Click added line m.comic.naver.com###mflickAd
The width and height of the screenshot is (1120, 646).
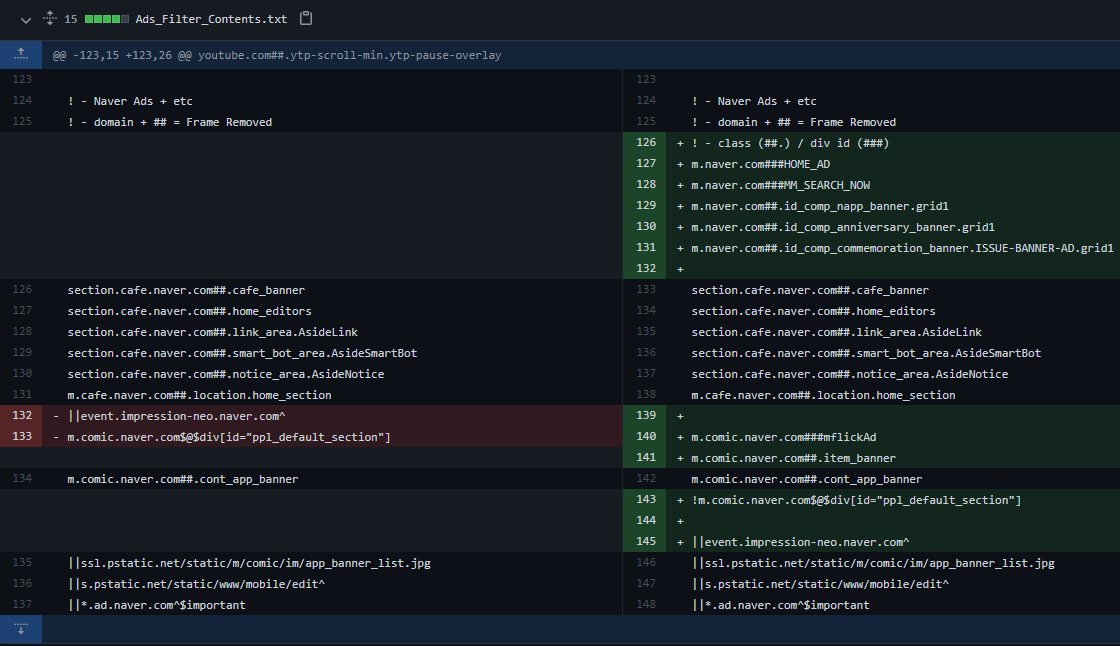tap(784, 437)
